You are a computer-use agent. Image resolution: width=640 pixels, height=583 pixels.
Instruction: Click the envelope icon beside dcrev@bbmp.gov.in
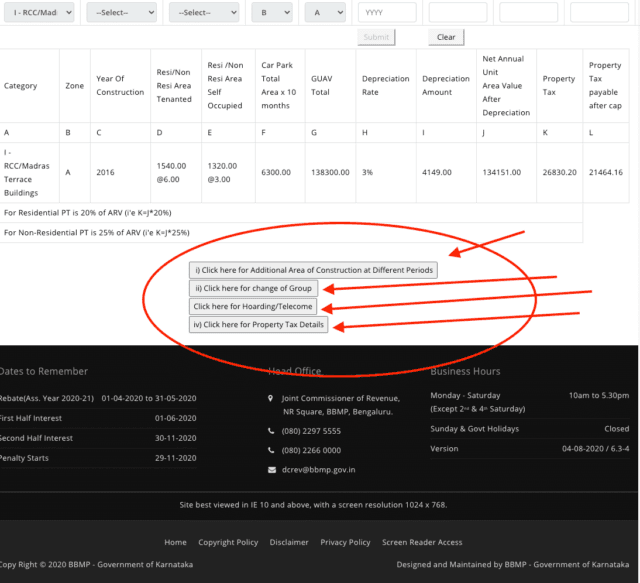pyautogui.click(x=272, y=469)
